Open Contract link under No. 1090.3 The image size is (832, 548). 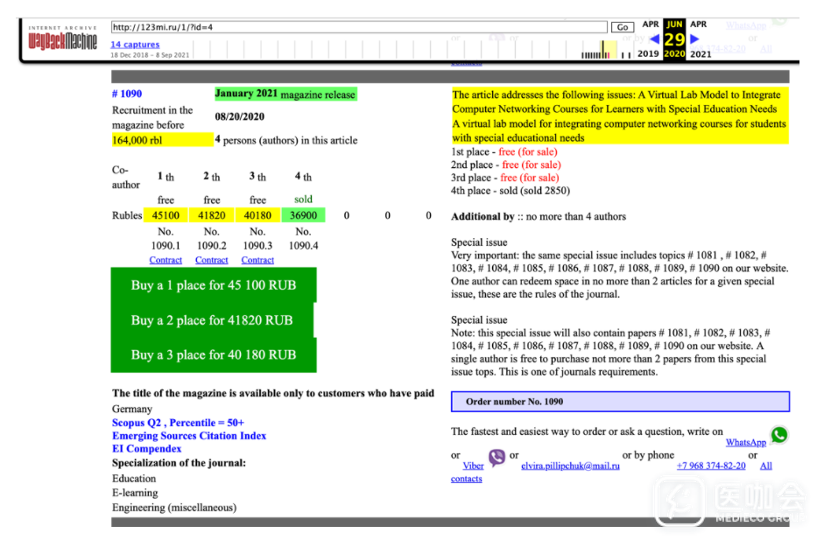[x=257, y=260]
